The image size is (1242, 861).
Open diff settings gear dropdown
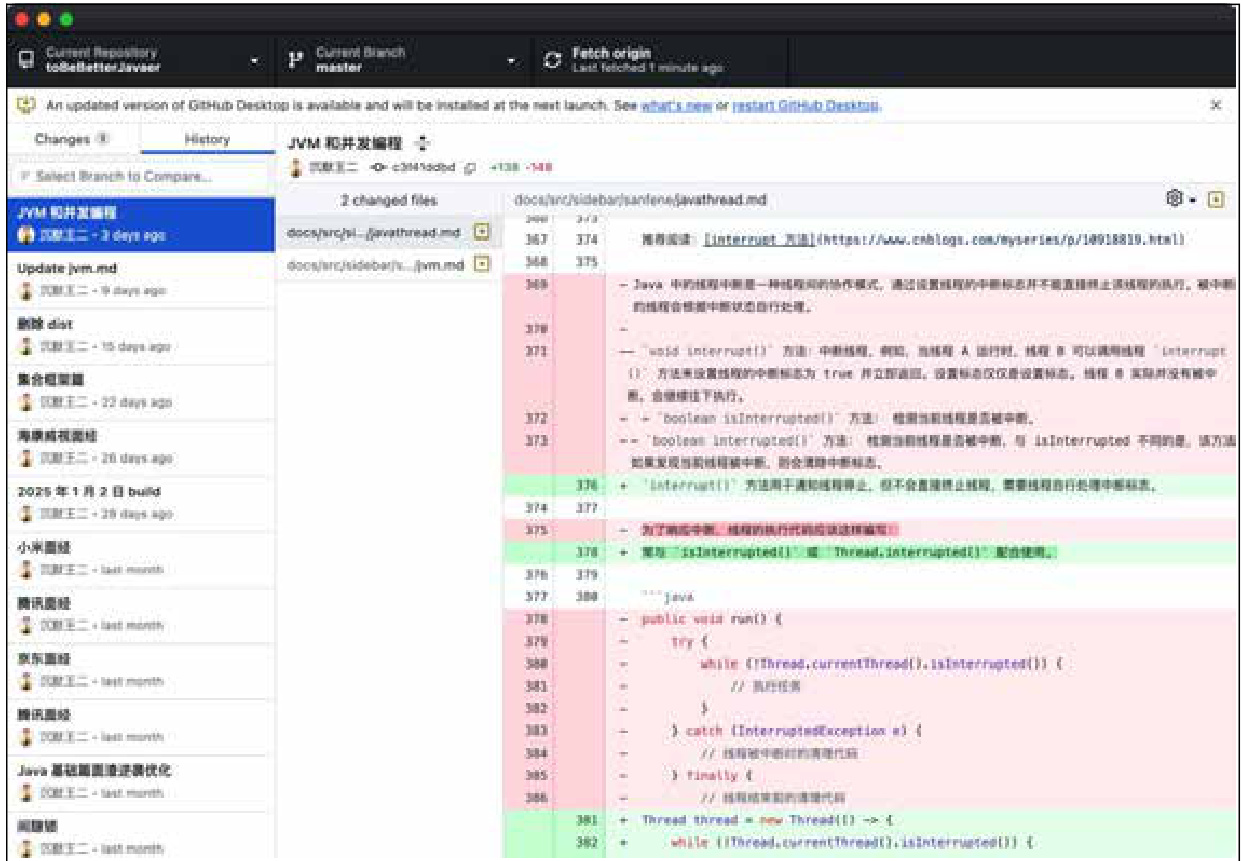1181,200
